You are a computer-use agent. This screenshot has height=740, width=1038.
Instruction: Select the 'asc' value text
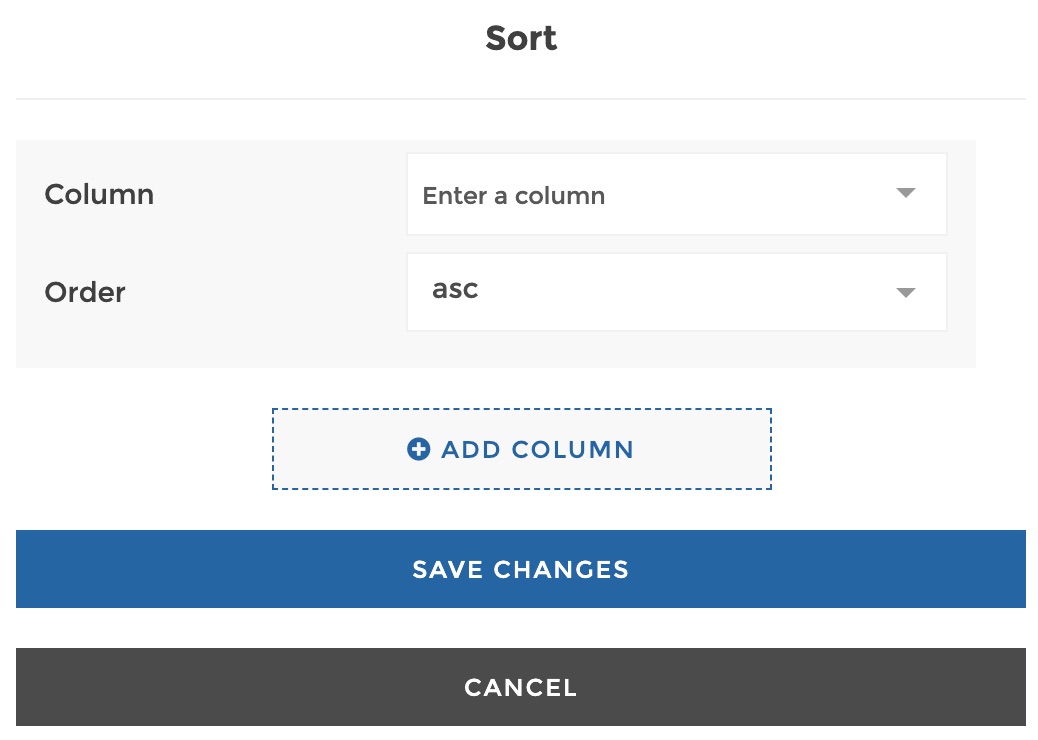pyautogui.click(x=455, y=289)
